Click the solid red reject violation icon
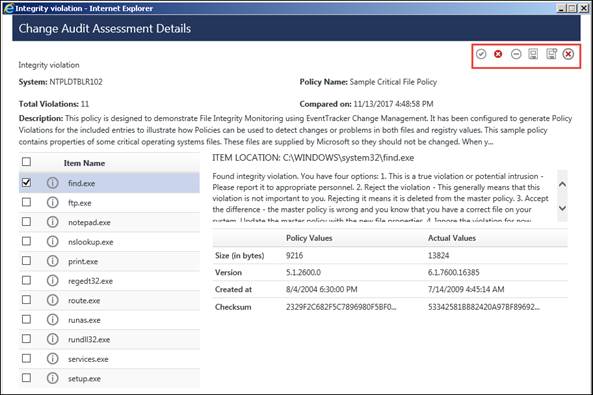Image resolution: width=593 pixels, height=395 pixels. (498, 54)
